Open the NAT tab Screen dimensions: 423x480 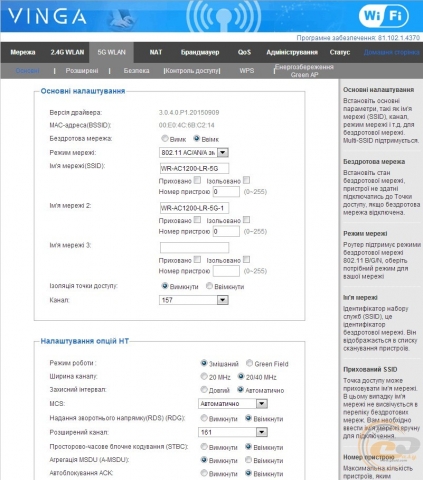click(x=156, y=52)
